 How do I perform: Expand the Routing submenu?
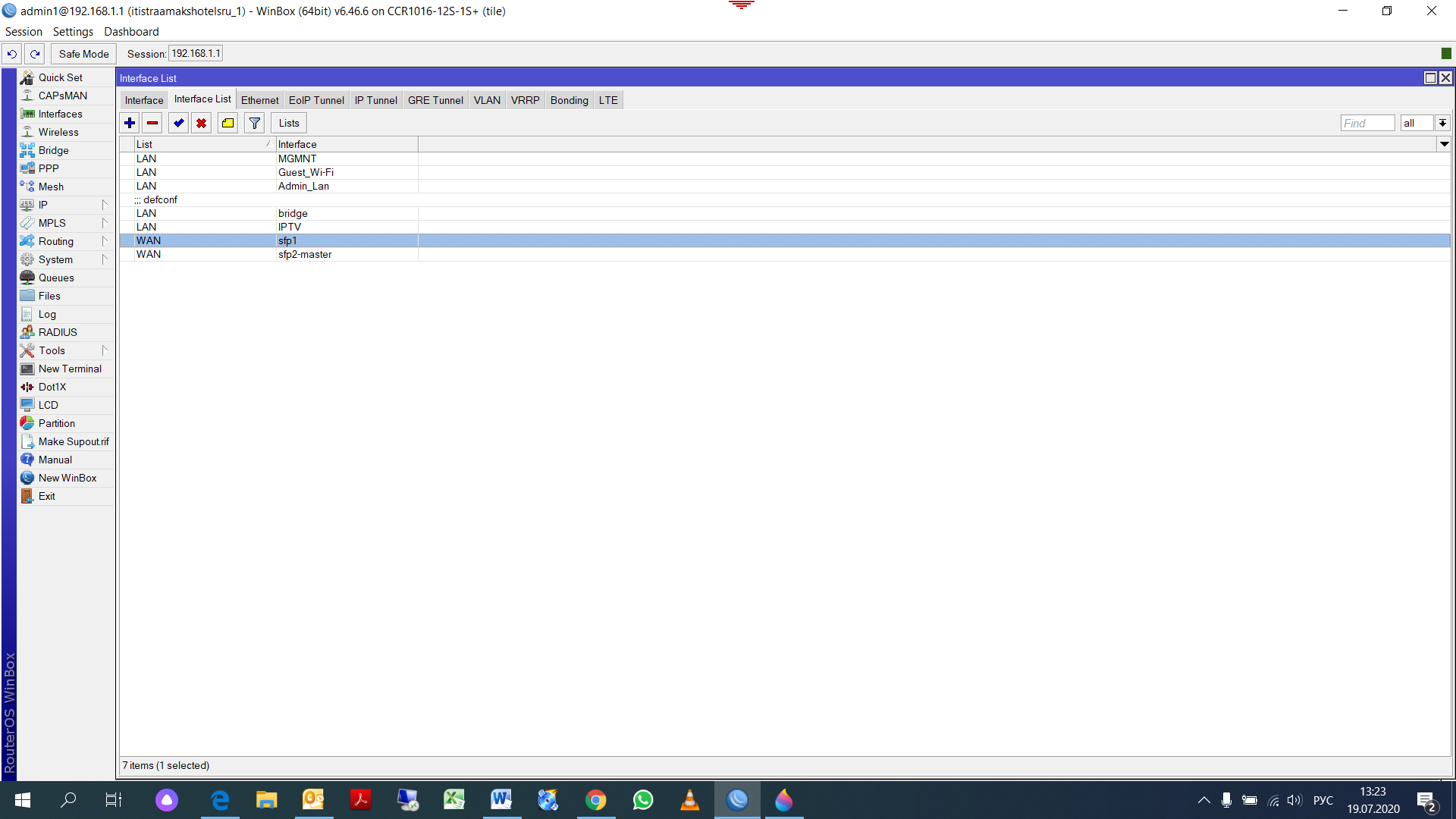[x=66, y=241]
